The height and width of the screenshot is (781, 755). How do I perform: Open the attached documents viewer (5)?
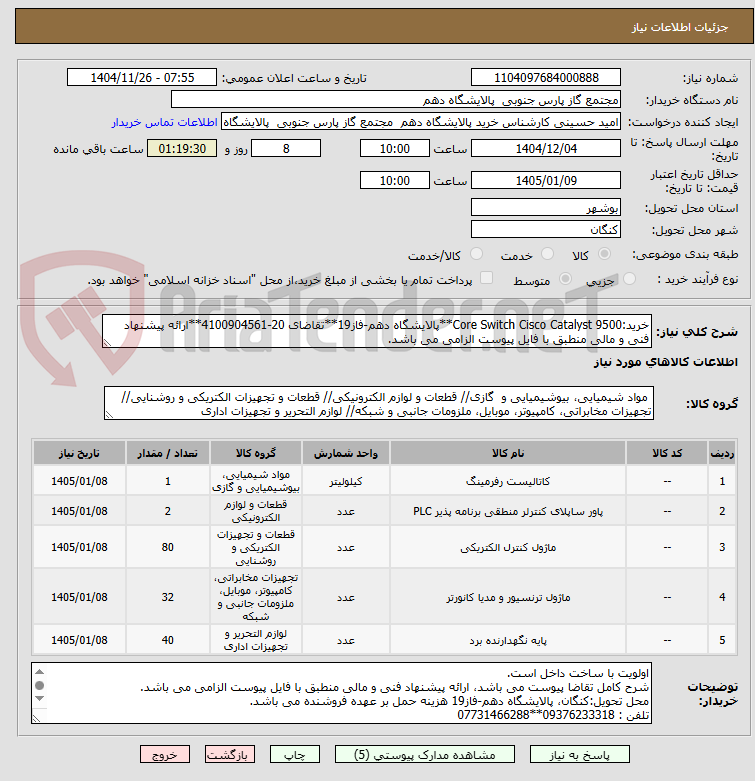(x=425, y=754)
